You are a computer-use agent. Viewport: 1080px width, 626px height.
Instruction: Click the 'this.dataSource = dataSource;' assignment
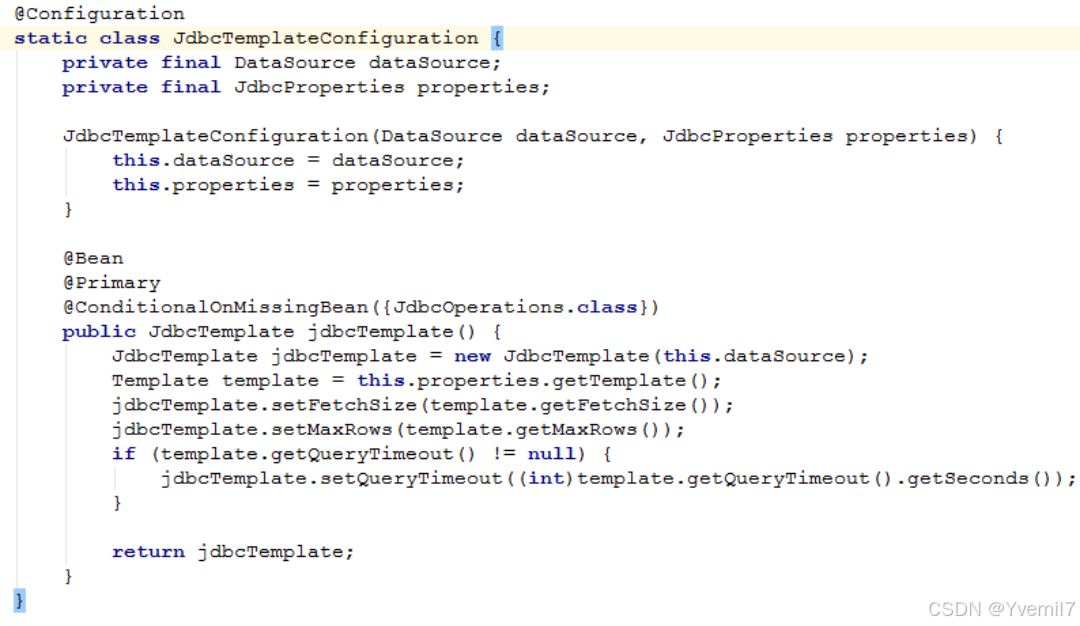point(288,160)
